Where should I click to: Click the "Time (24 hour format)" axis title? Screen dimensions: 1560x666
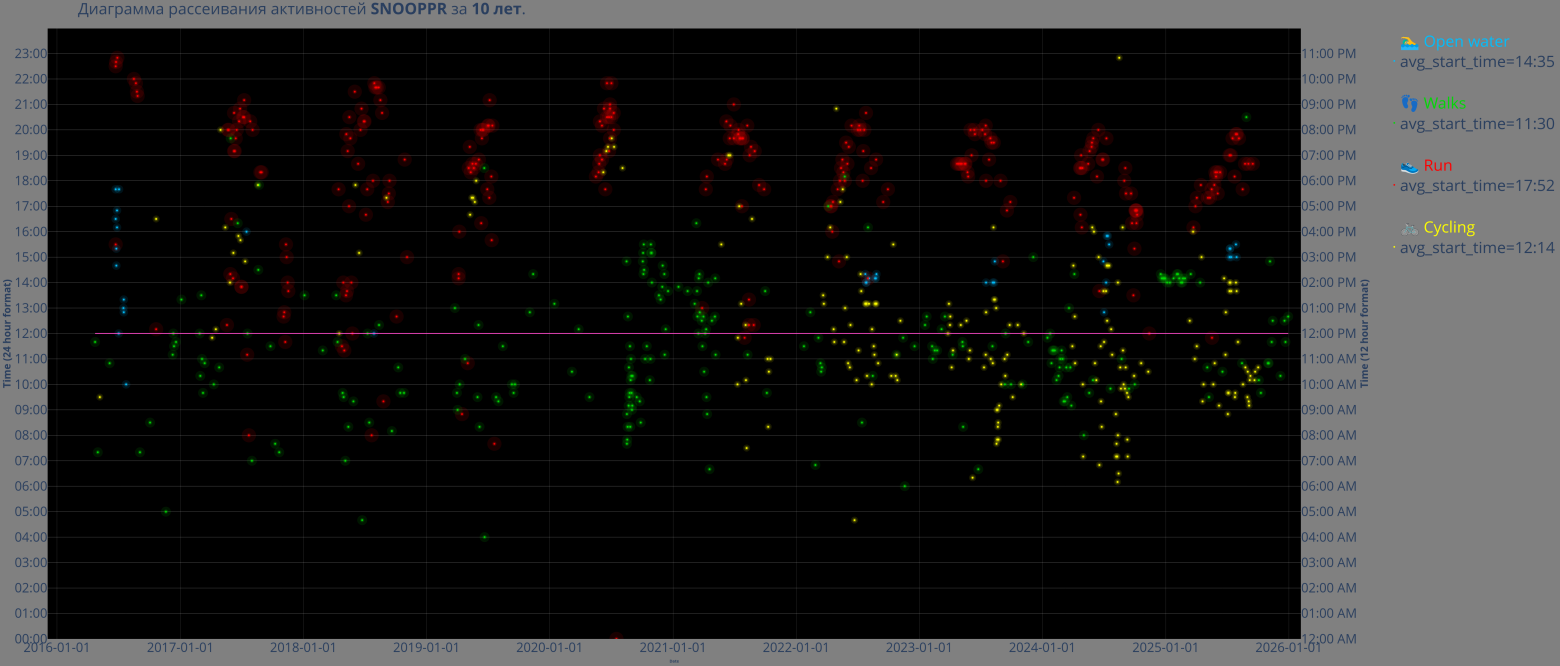point(7,334)
